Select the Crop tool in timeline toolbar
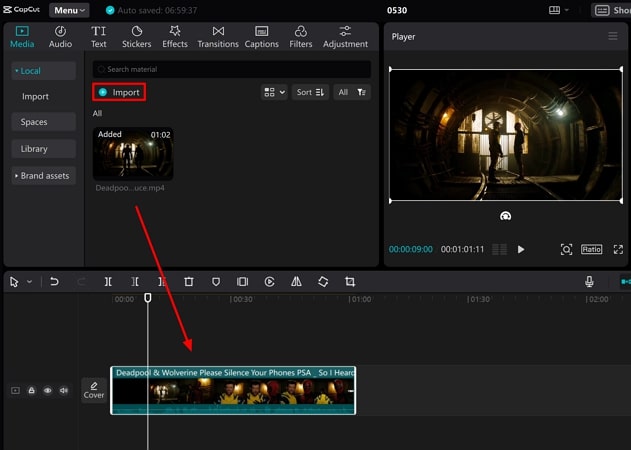Screen dimensions: 631x450 pos(350,282)
